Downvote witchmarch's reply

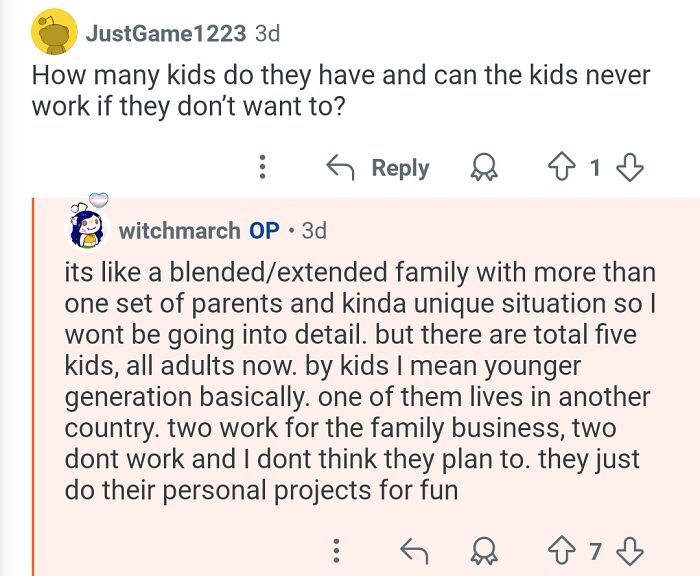629,551
